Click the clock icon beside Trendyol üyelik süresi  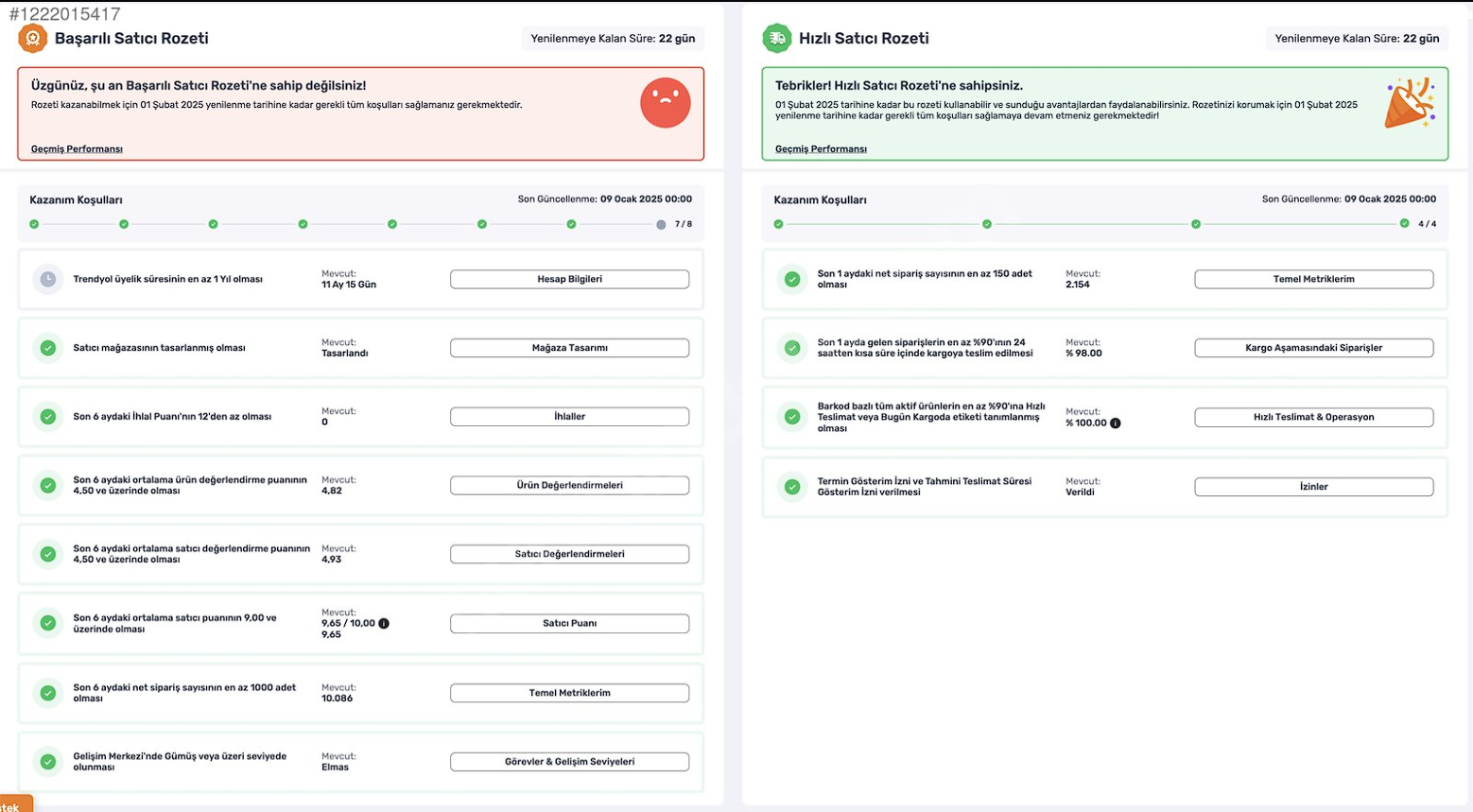coord(48,279)
